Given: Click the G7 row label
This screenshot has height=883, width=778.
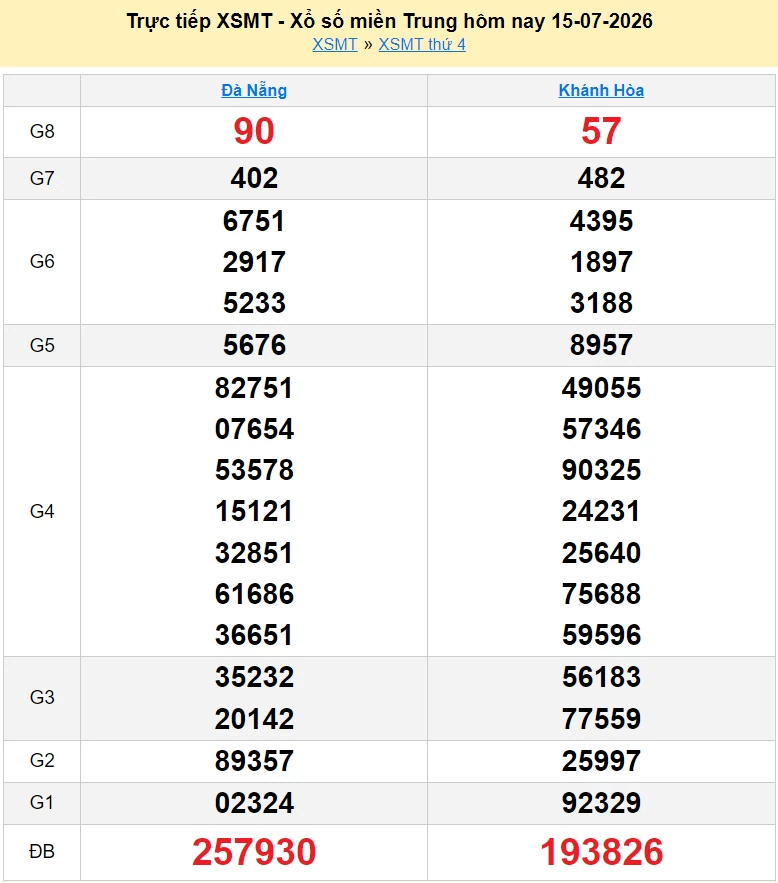Looking at the screenshot, I should [42, 179].
